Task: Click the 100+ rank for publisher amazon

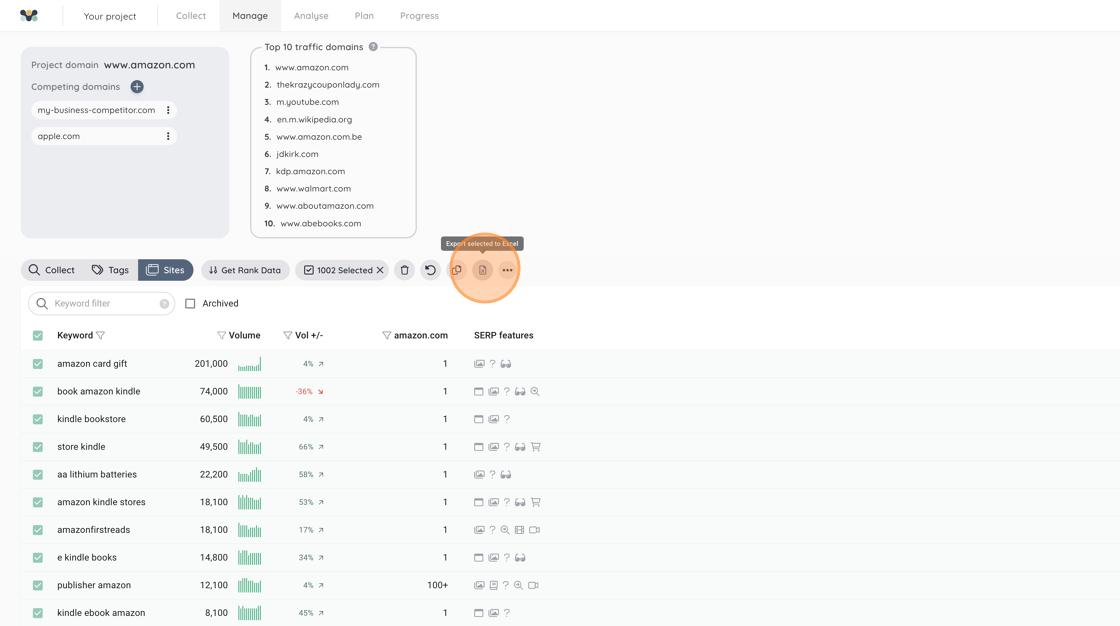Action: pos(437,585)
